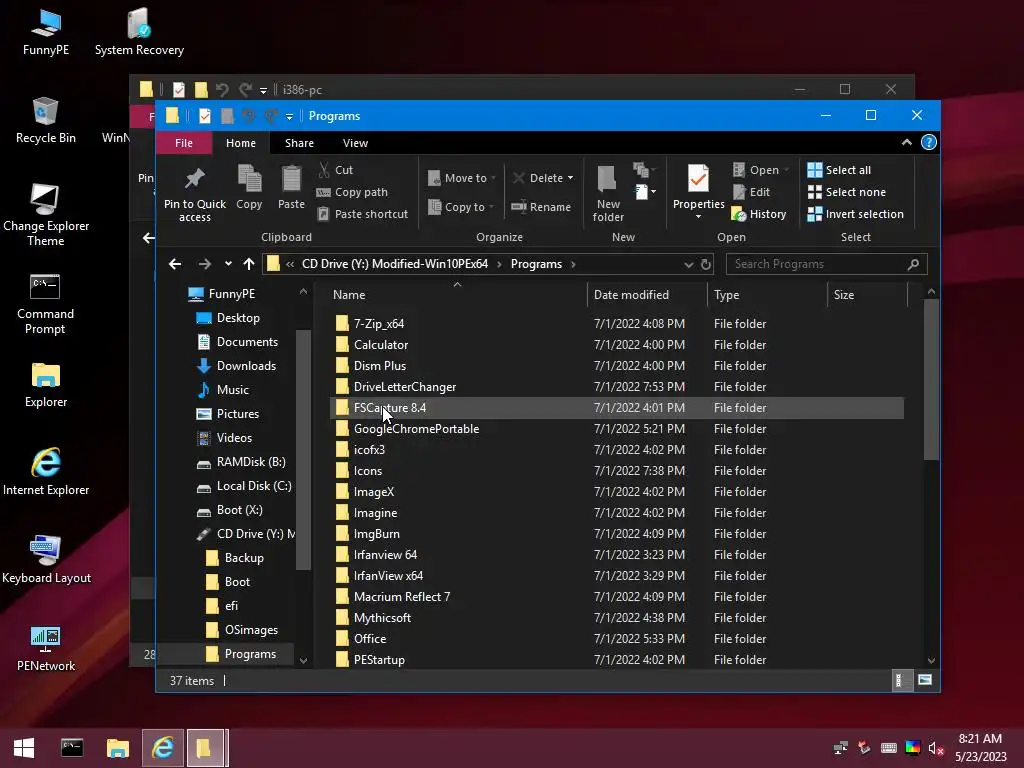This screenshot has height=768, width=1024.
Task: Click CD Drive (Y:) breadcrumb segment
Action: click(394, 264)
